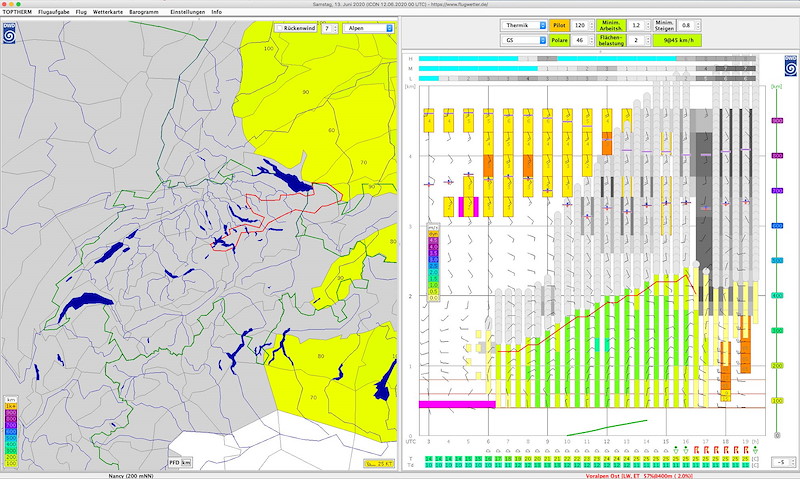Click the status text 'Nancy (200 mNN)'

129,475
